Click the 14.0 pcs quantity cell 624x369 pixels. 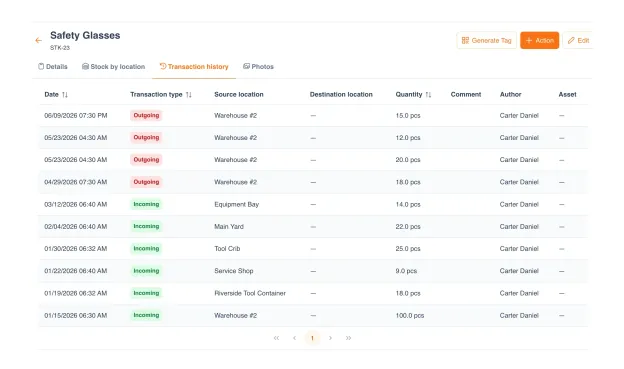[408, 205]
